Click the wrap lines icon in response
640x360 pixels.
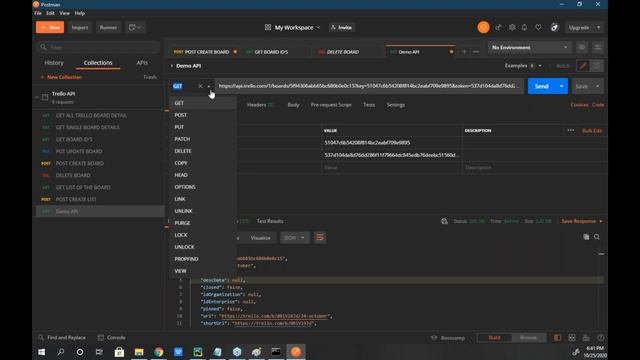click(320, 238)
